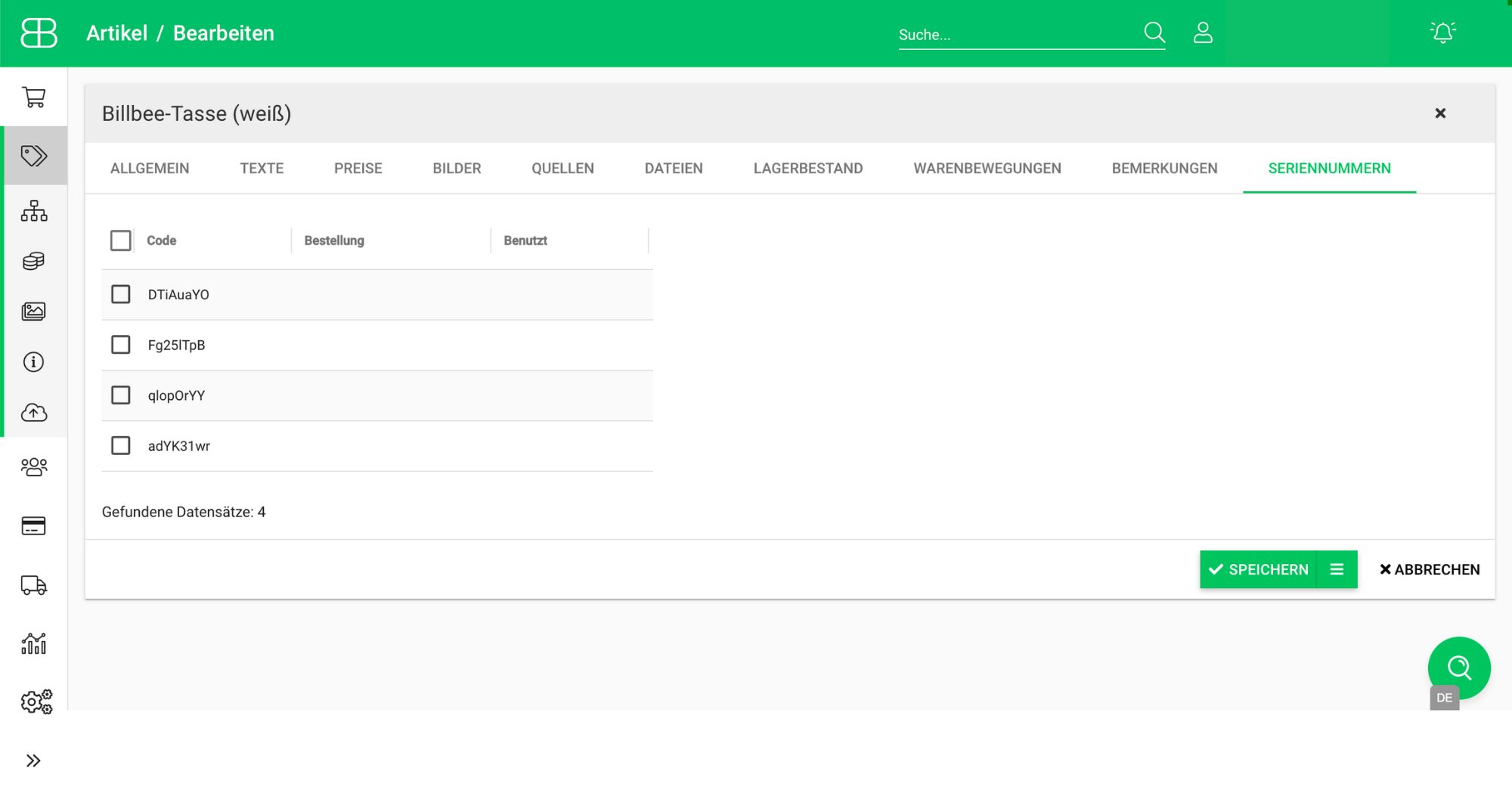Click the Speichern button
Image resolution: width=1512 pixels, height=790 pixels.
point(1259,569)
